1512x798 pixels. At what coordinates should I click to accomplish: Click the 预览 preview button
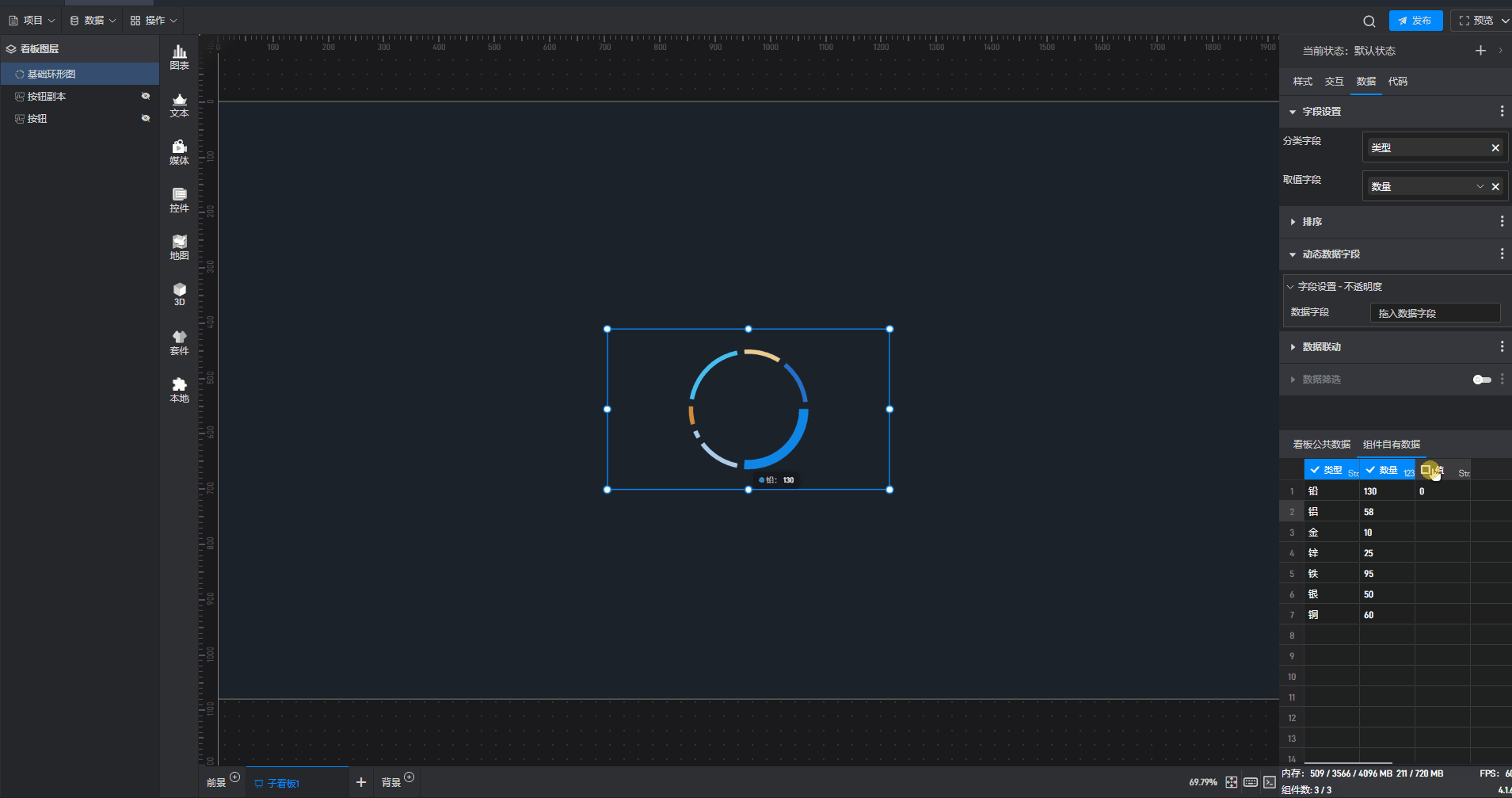[1479, 21]
